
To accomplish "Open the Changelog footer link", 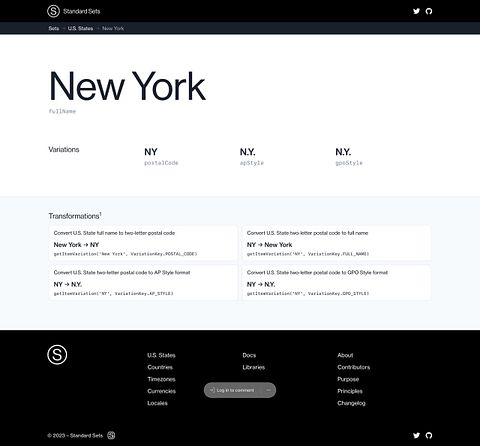I will point(351,403).
